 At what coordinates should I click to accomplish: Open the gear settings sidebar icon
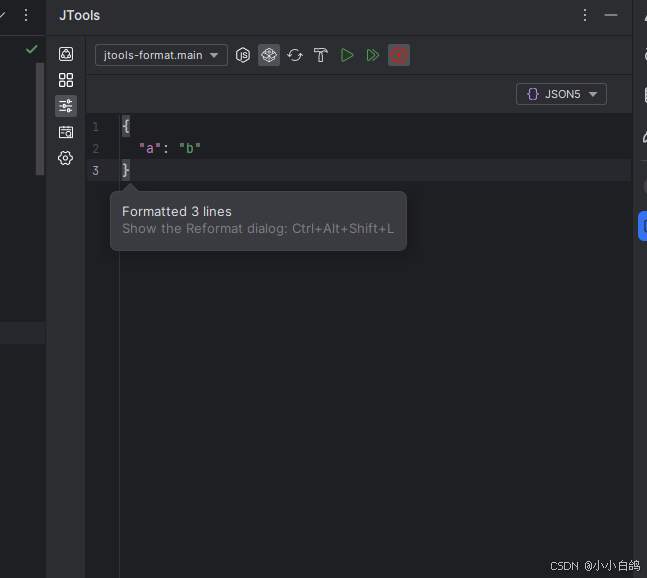pos(66,158)
